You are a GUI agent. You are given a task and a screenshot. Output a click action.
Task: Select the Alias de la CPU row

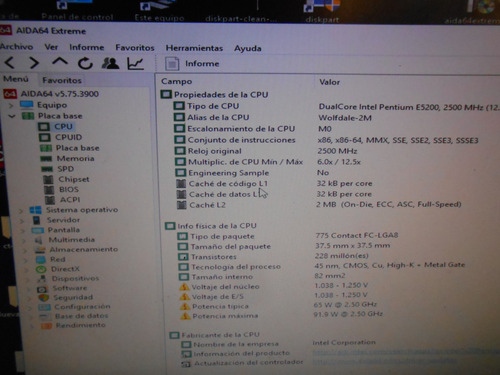click(336, 118)
